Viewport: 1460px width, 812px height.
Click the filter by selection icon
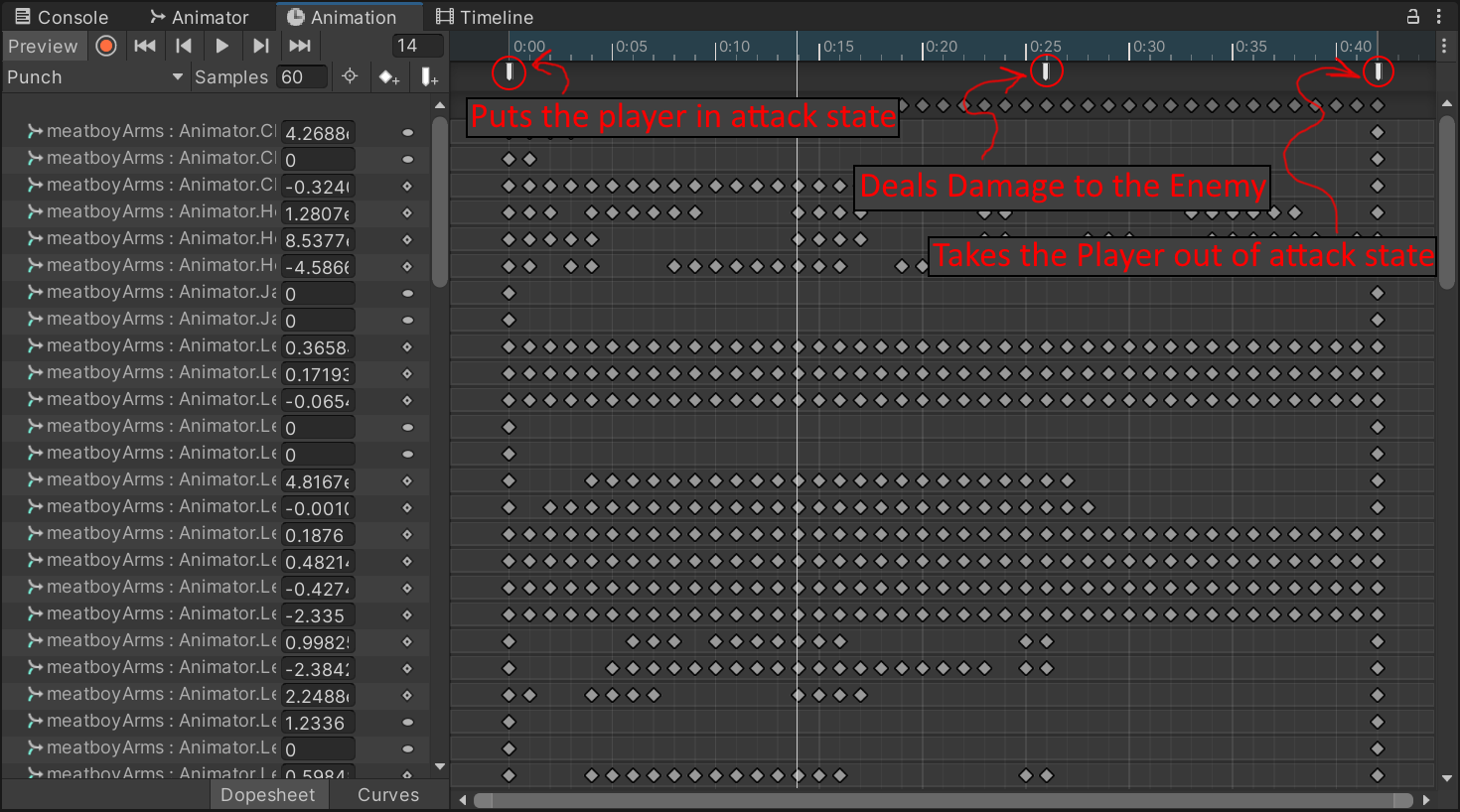pyautogui.click(x=350, y=76)
